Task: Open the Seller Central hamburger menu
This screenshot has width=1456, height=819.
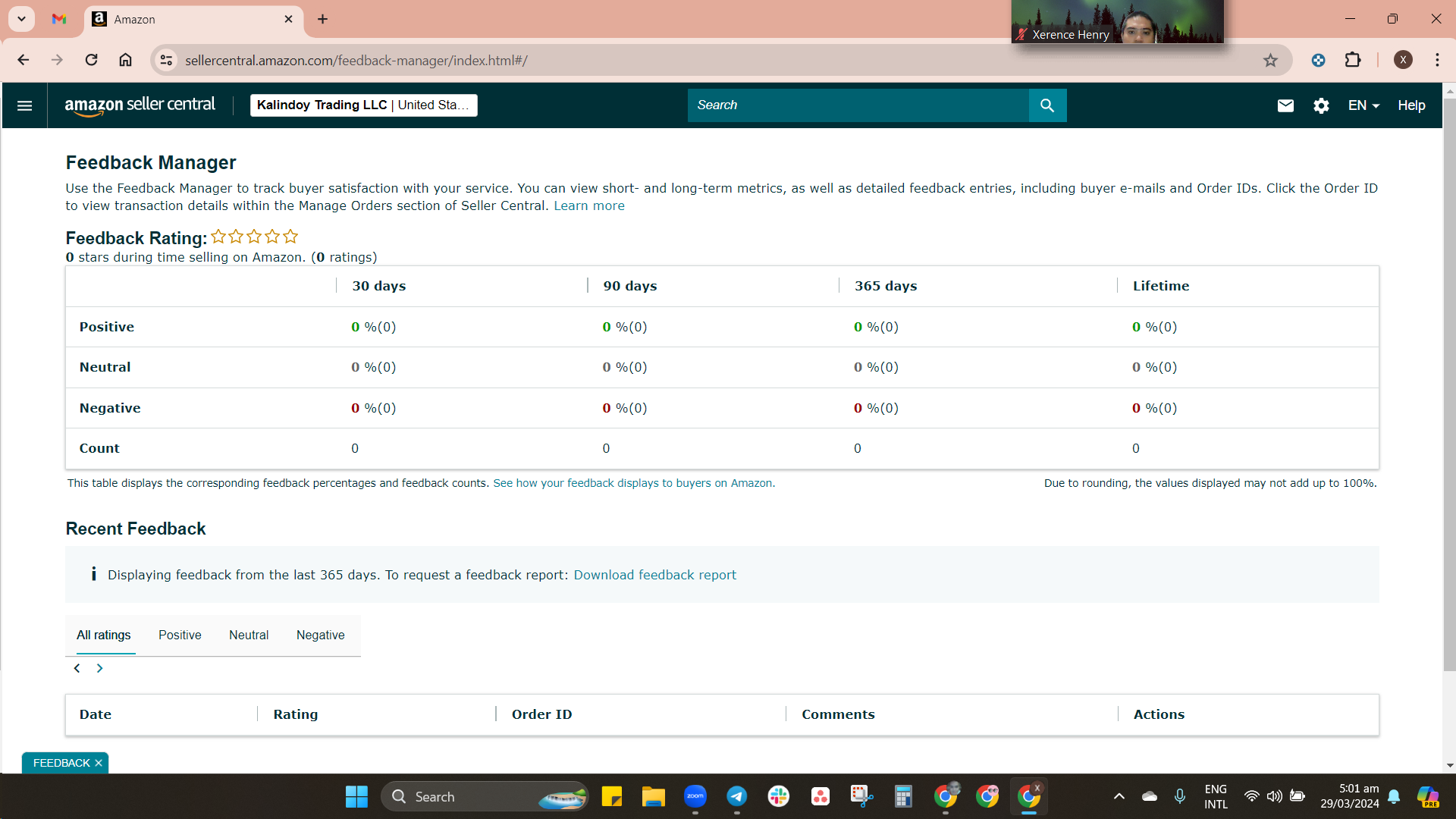Action: click(x=24, y=105)
